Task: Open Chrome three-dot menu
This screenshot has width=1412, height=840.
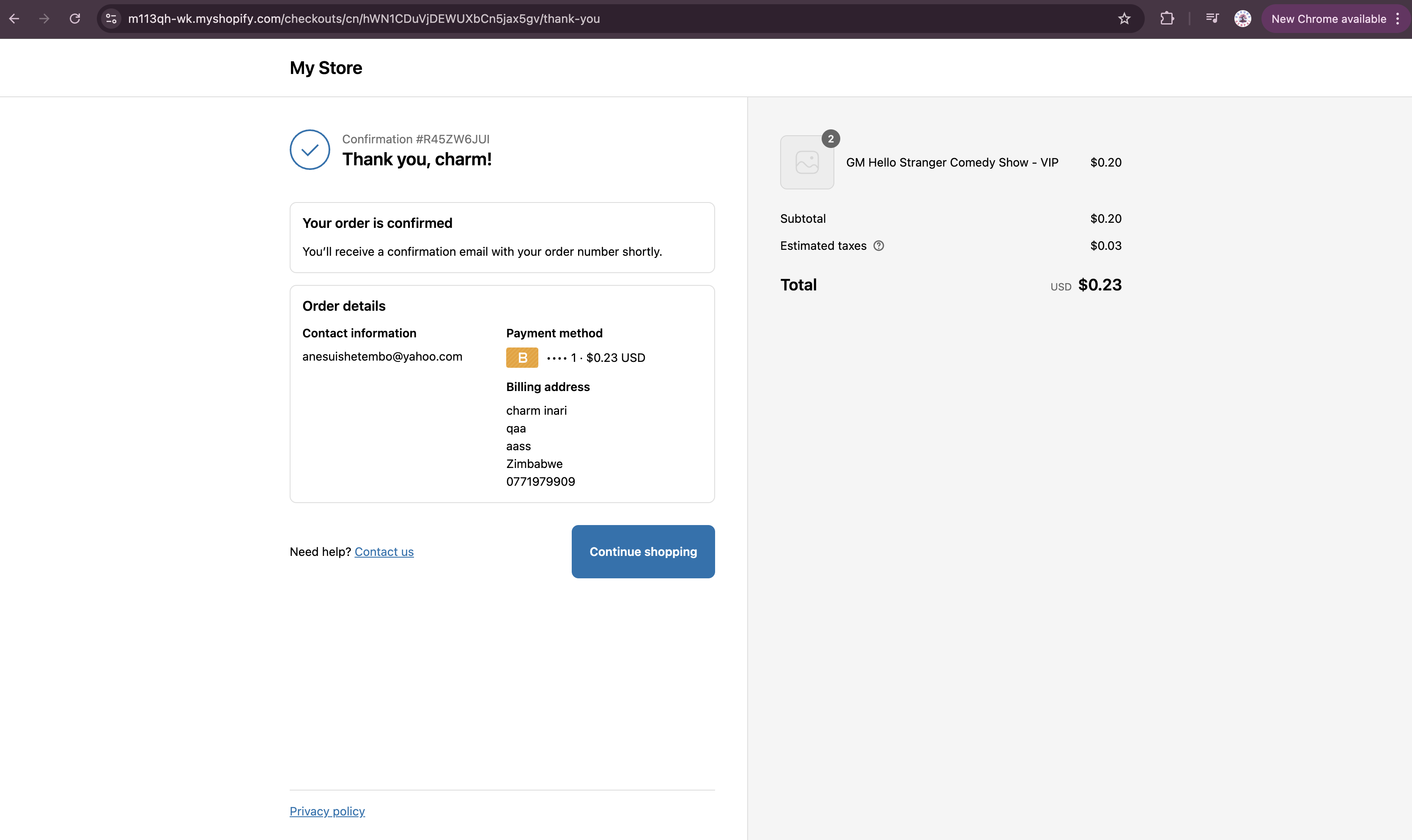Action: [x=1398, y=19]
